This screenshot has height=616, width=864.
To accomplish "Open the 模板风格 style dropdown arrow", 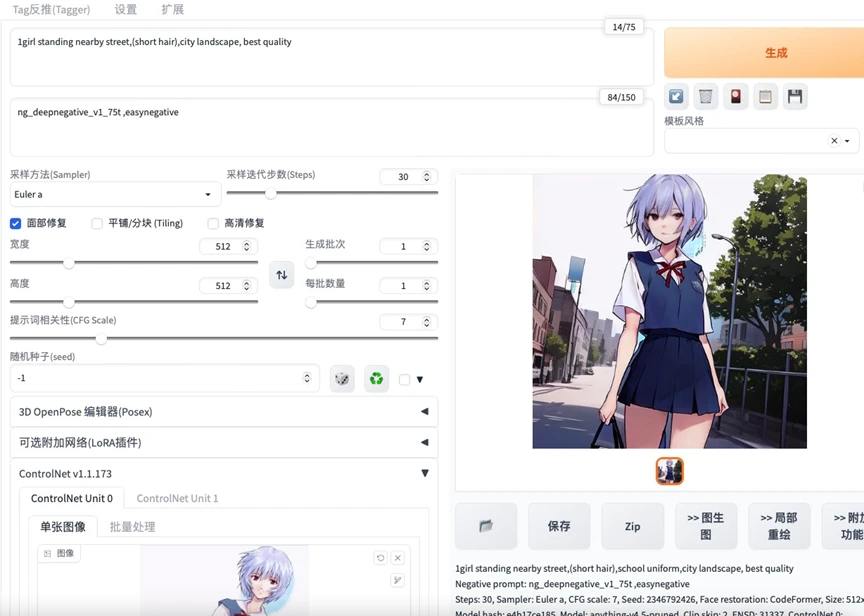I will click(847, 141).
